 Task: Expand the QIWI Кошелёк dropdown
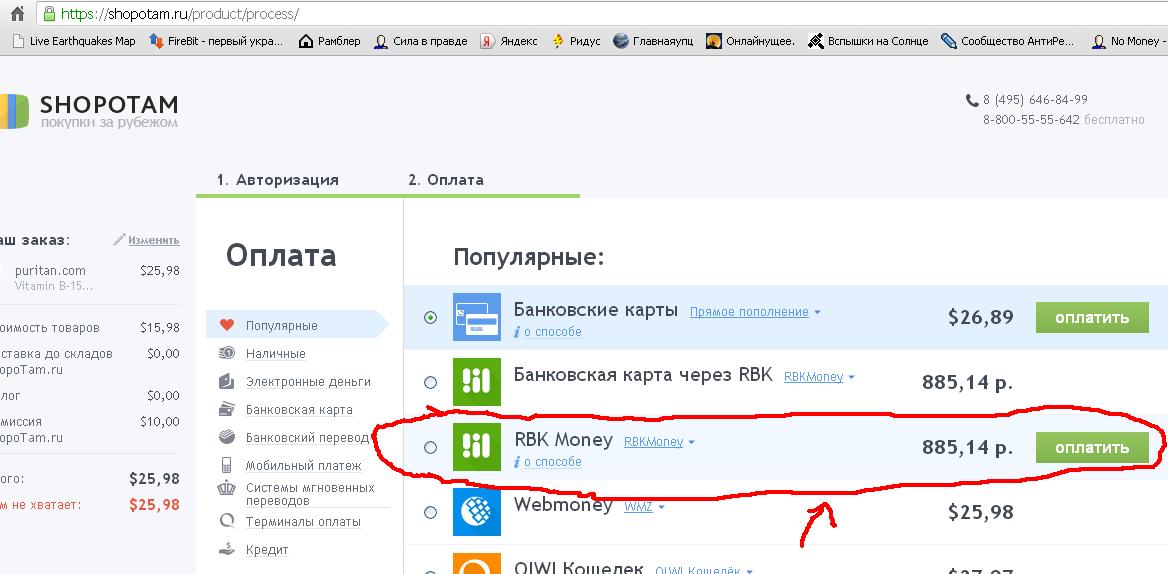pyautogui.click(x=704, y=571)
